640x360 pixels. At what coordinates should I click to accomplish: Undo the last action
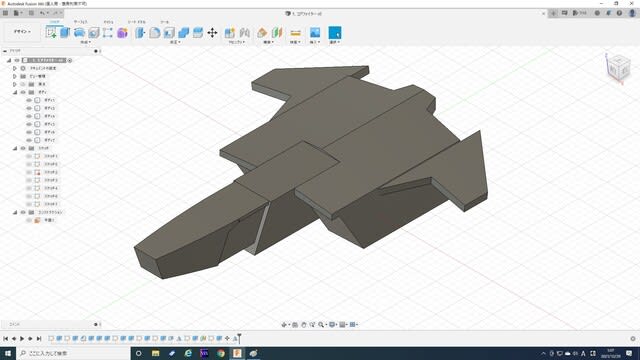tap(42, 13)
